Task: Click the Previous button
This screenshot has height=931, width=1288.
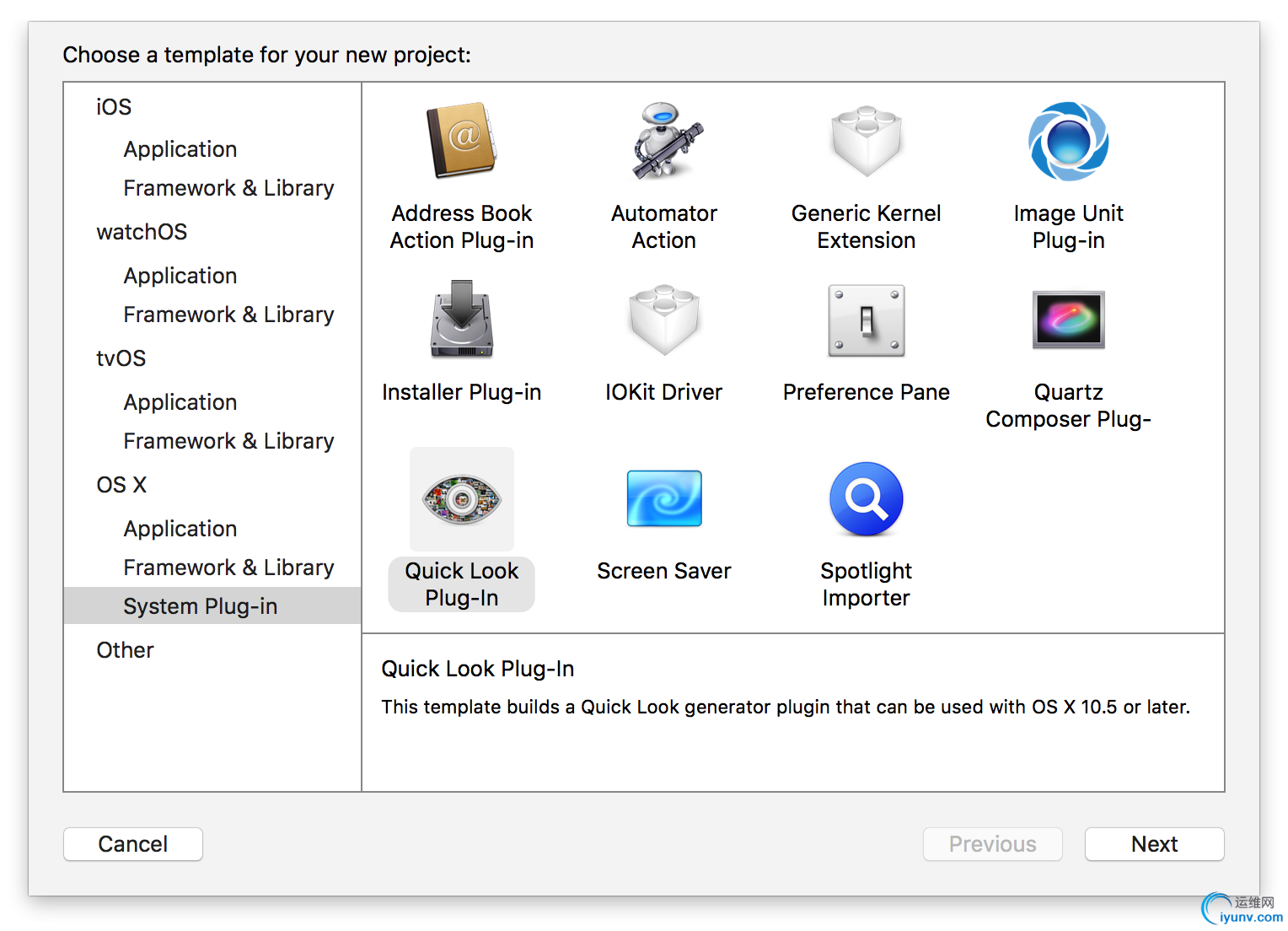Action: pyautogui.click(x=993, y=844)
